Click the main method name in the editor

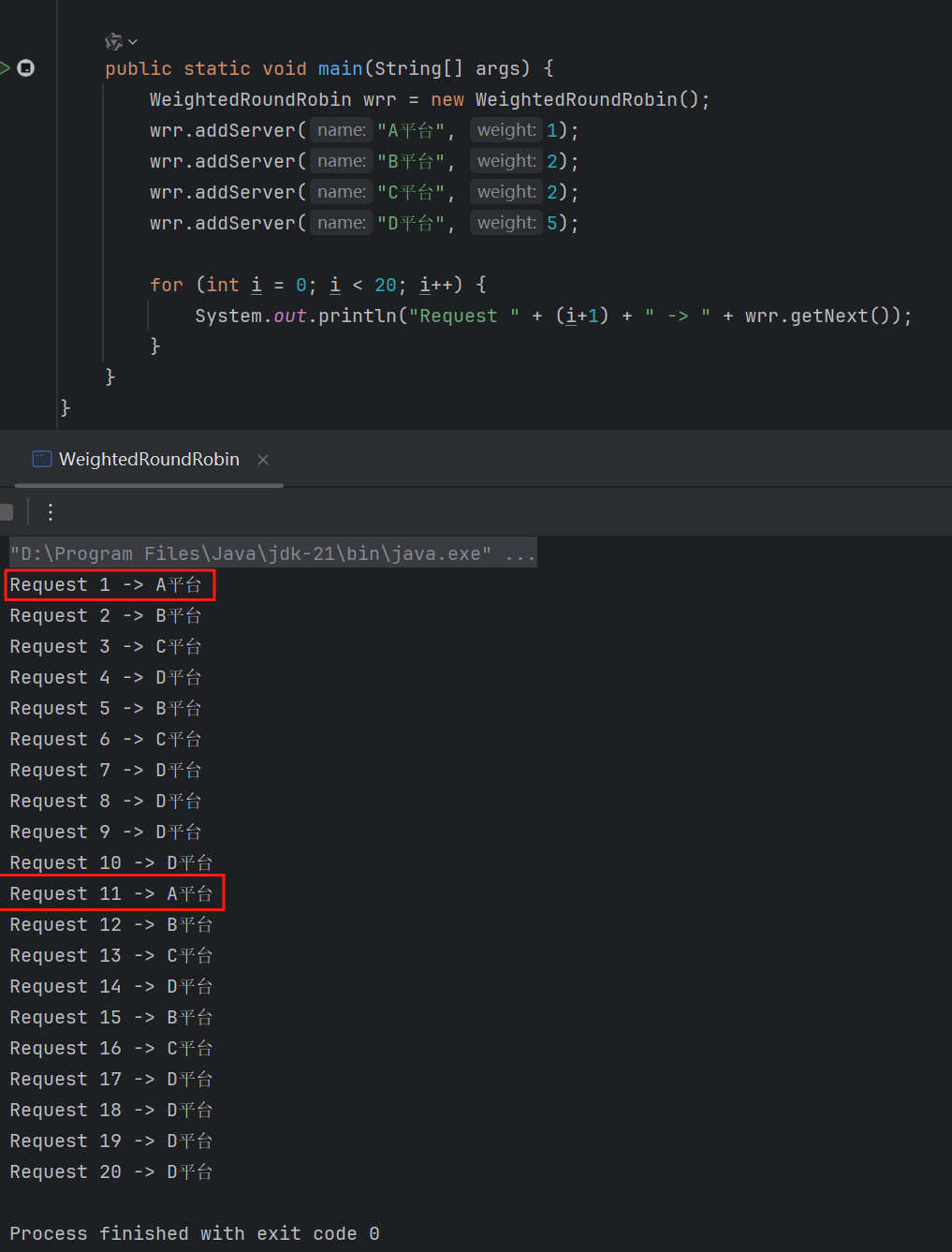point(340,68)
